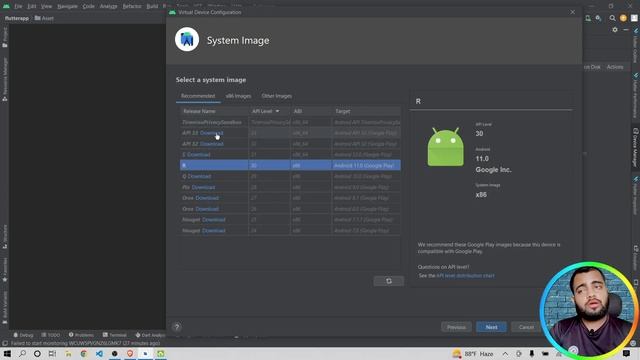Sort by the API Level column arrow
Screen dimensions: 640x360
pyautogui.click(x=278, y=111)
